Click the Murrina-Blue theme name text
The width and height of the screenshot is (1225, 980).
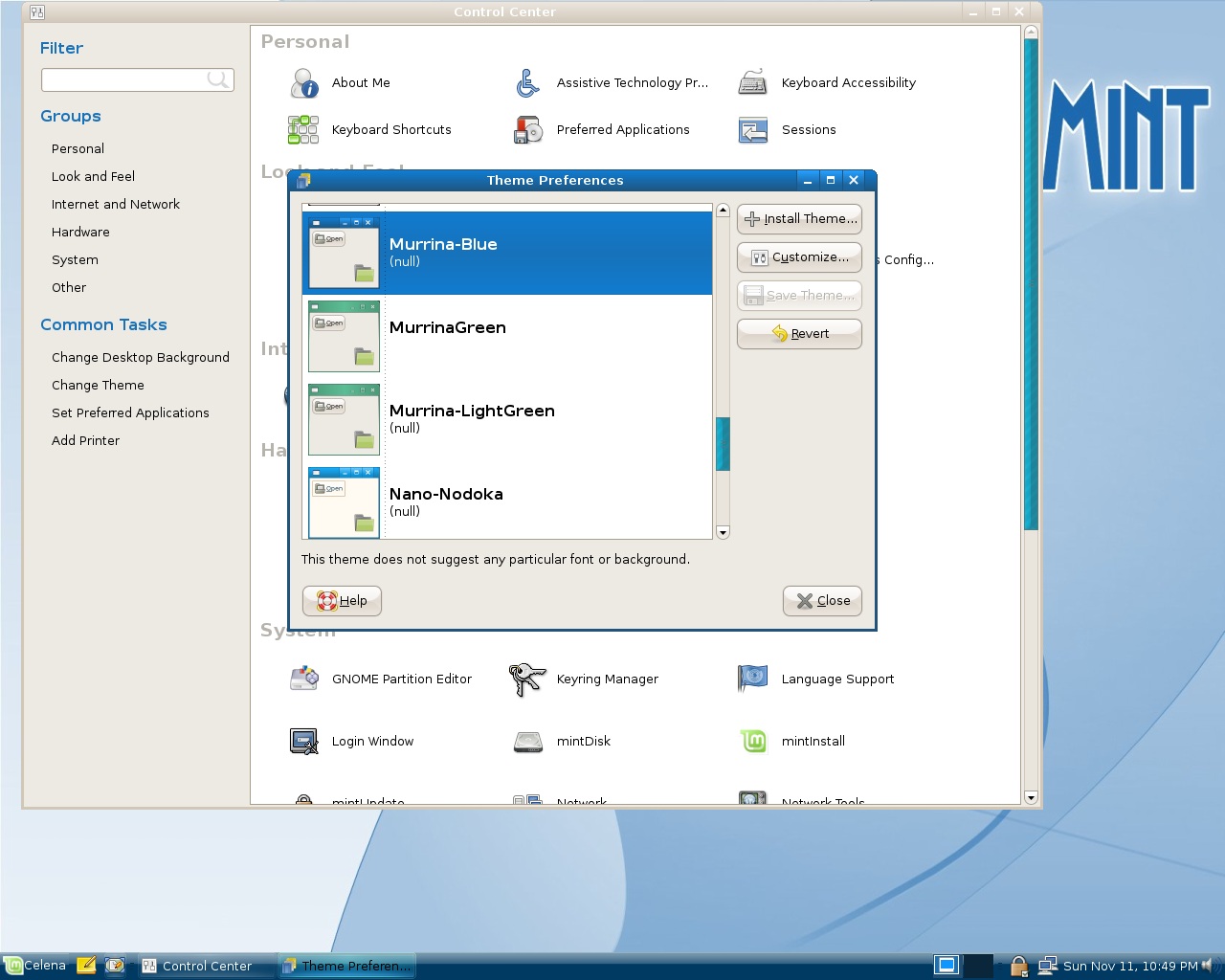pos(443,244)
